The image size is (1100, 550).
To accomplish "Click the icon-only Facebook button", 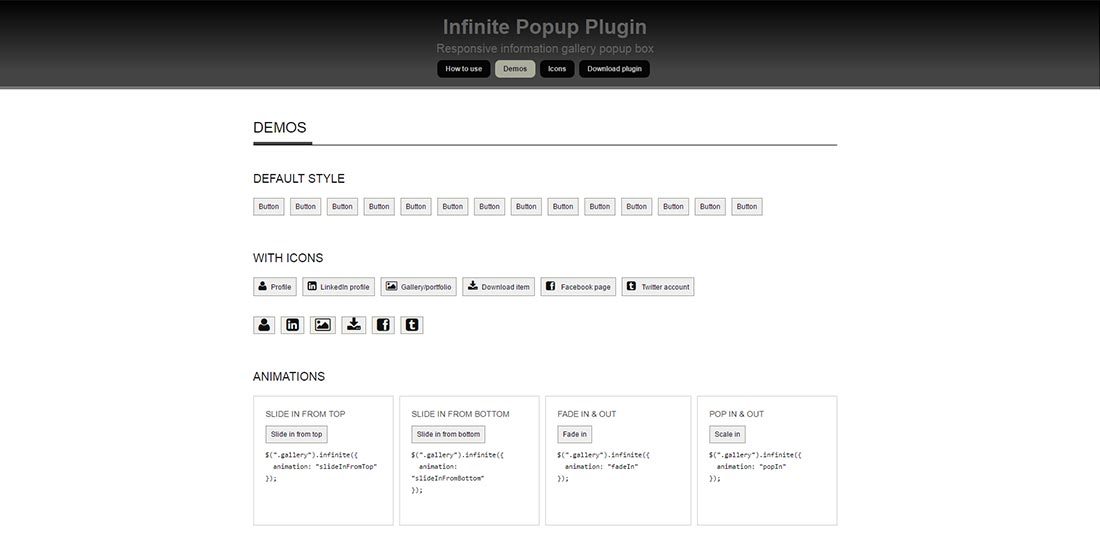I will [x=383, y=325].
